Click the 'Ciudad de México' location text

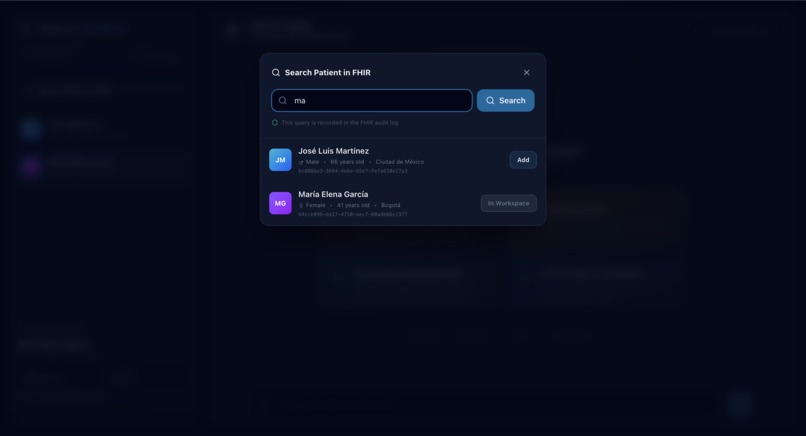[400, 162]
